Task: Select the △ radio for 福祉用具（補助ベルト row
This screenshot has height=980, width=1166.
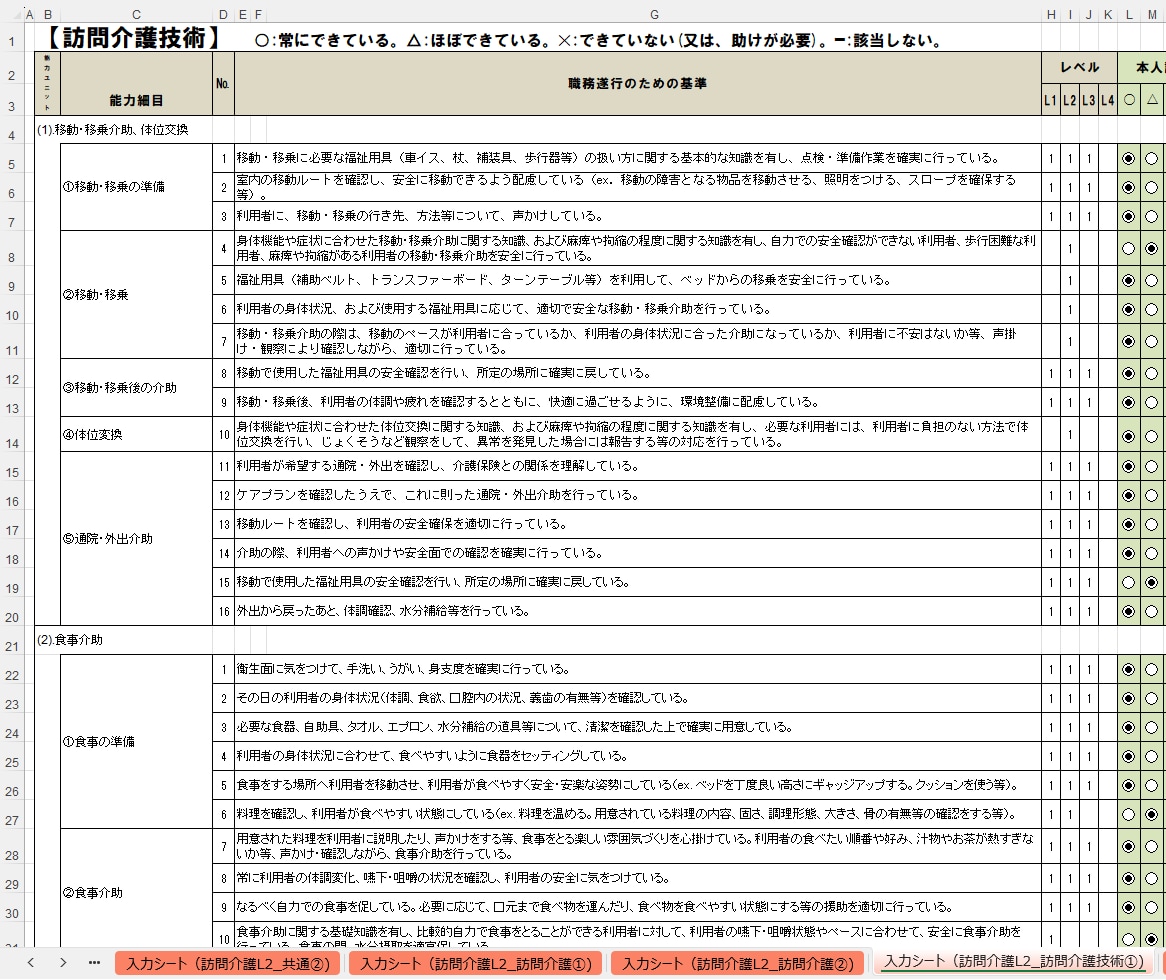Action: coord(1151,280)
